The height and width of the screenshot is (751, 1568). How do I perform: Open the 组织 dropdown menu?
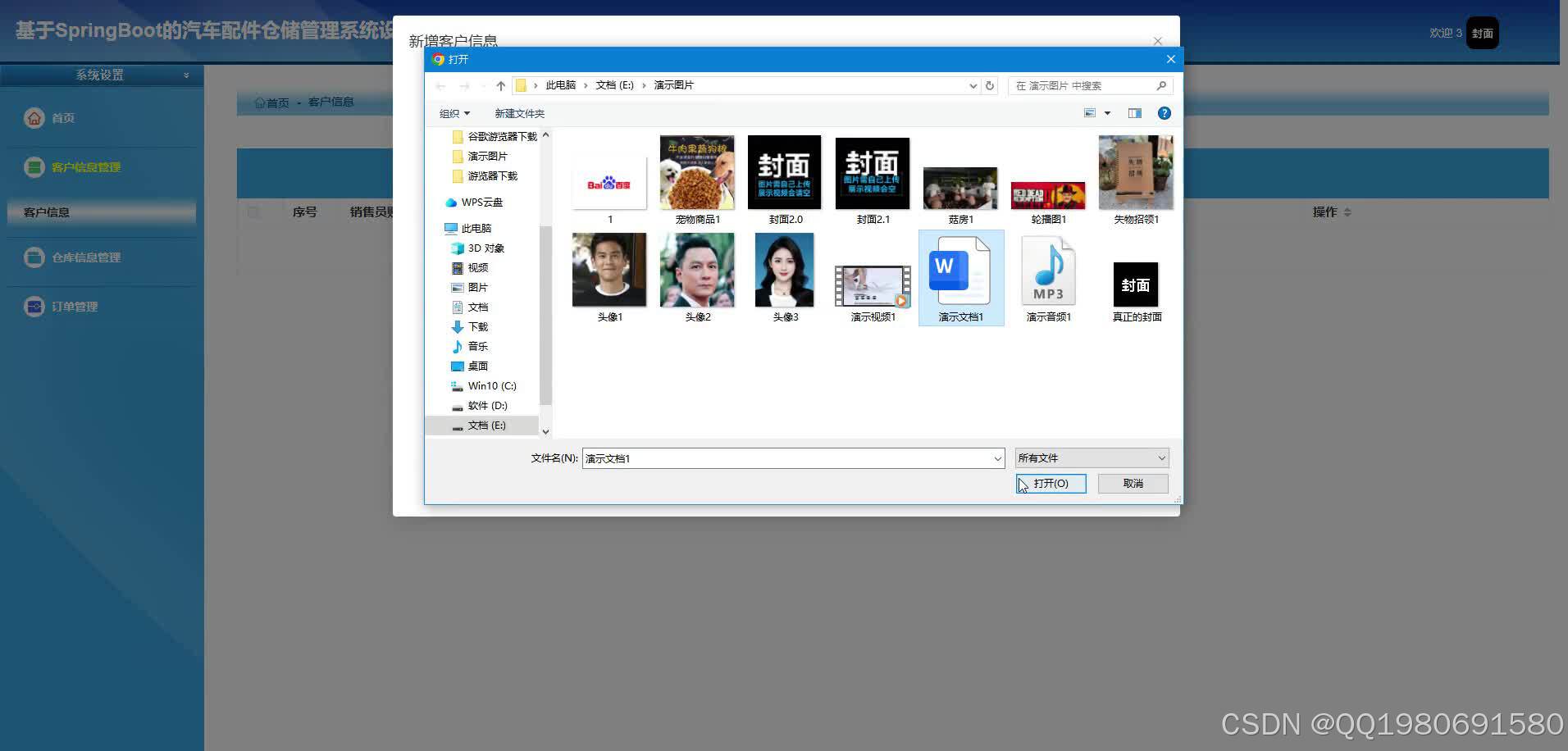[x=454, y=113]
